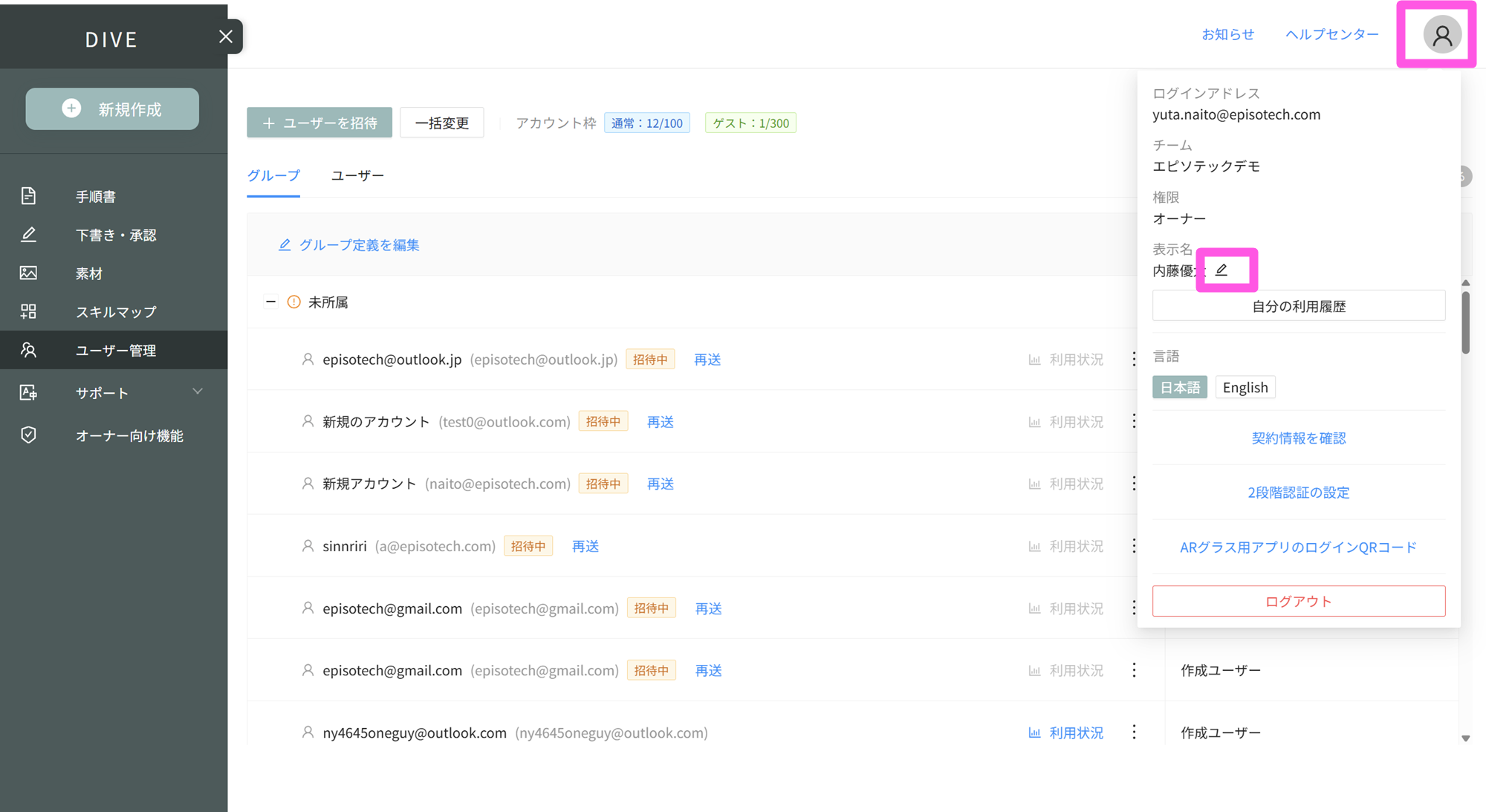Screen dimensions: 1486x812
Task: Click the pencil icon beside display name
Action: click(x=1221, y=270)
